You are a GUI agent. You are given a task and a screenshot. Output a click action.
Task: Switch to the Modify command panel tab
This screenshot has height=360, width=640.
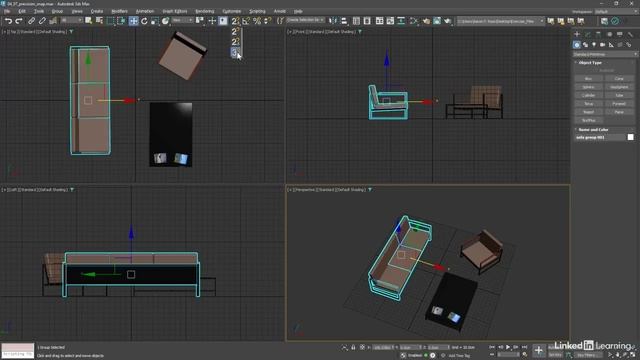588,35
